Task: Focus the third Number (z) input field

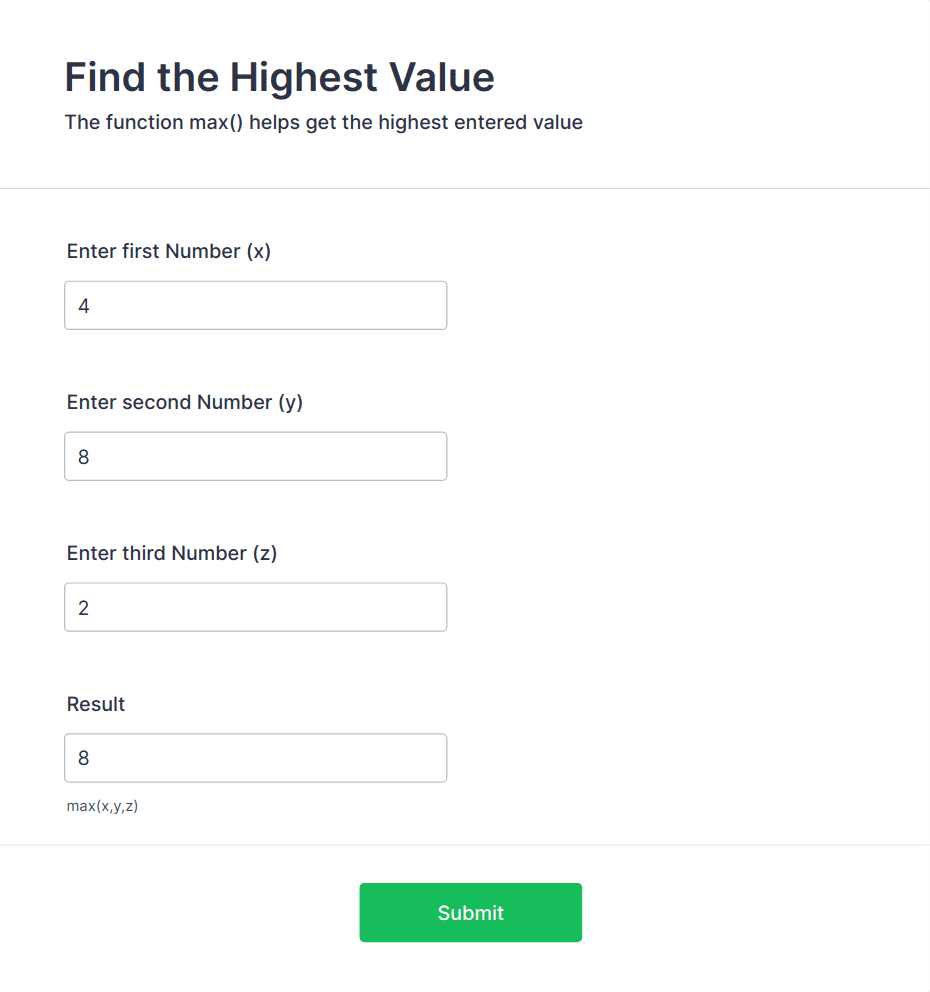Action: [x=256, y=607]
